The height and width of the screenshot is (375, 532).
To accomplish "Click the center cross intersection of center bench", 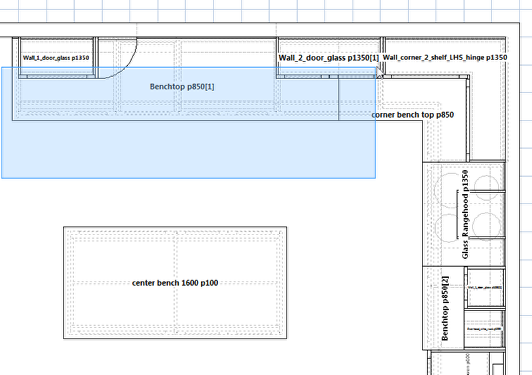I will pyautogui.click(x=176, y=282).
